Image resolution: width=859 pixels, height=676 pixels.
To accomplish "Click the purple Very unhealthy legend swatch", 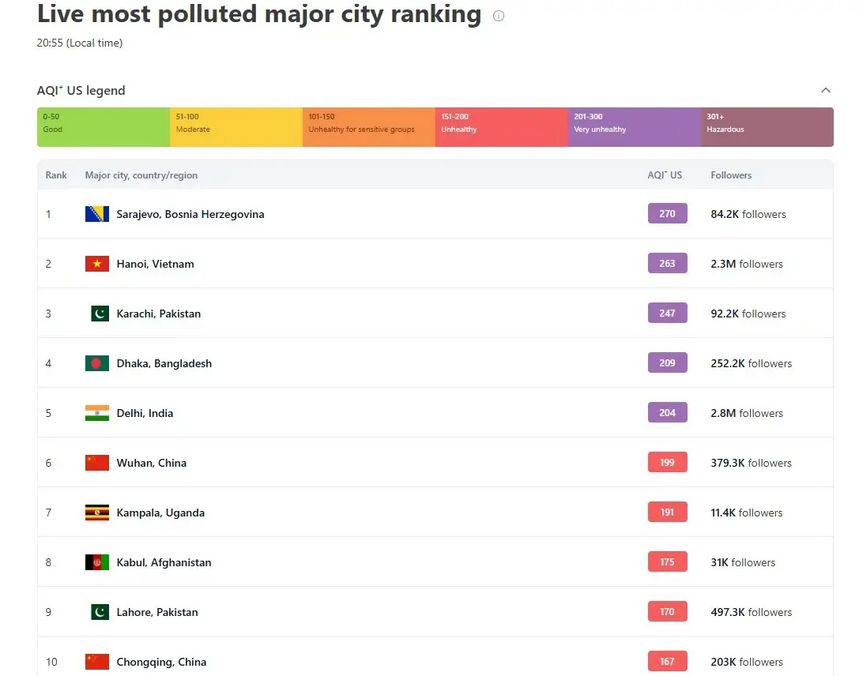I will pyautogui.click(x=634, y=127).
